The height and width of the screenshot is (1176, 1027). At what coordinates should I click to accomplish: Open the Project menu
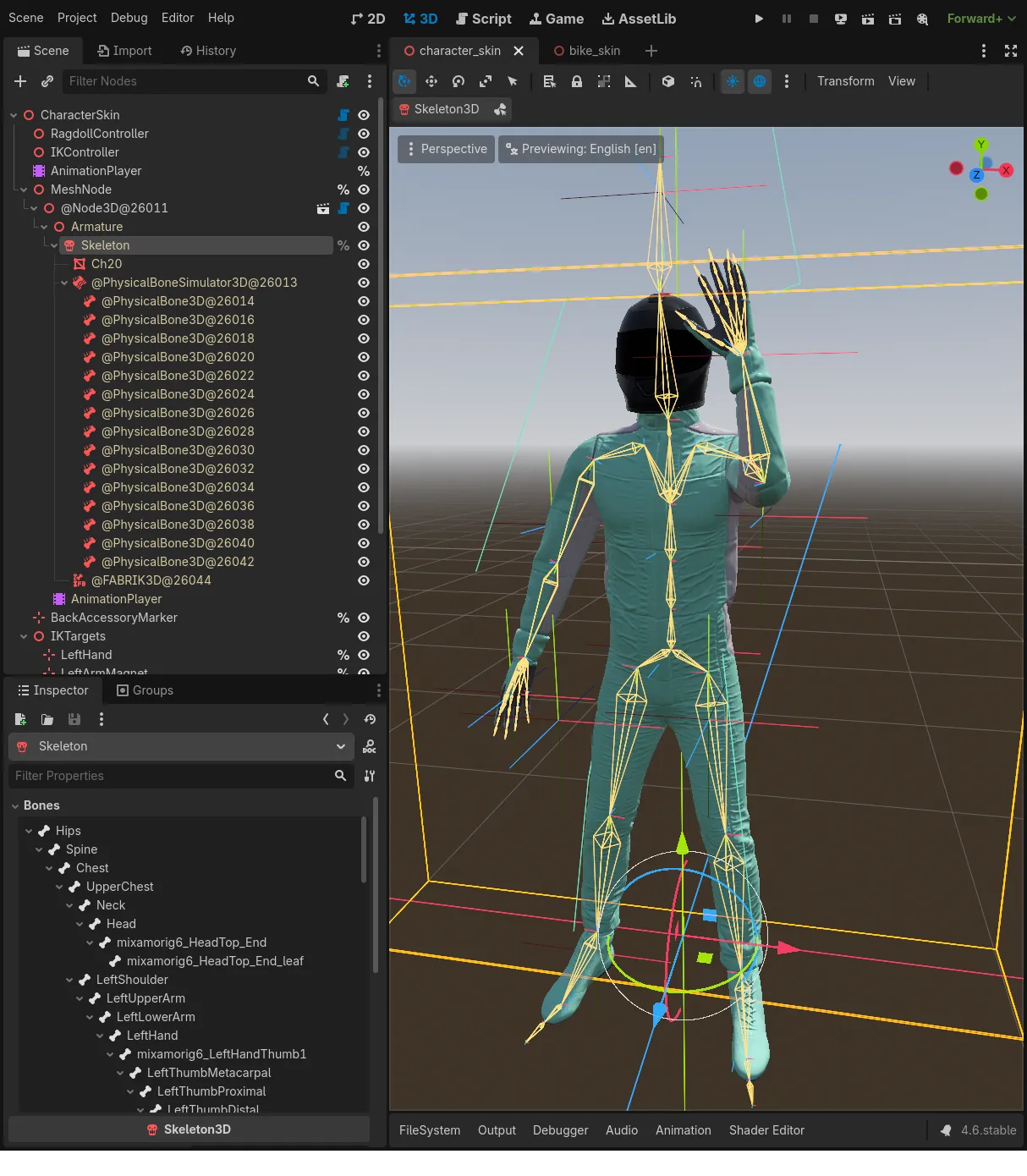click(x=77, y=18)
